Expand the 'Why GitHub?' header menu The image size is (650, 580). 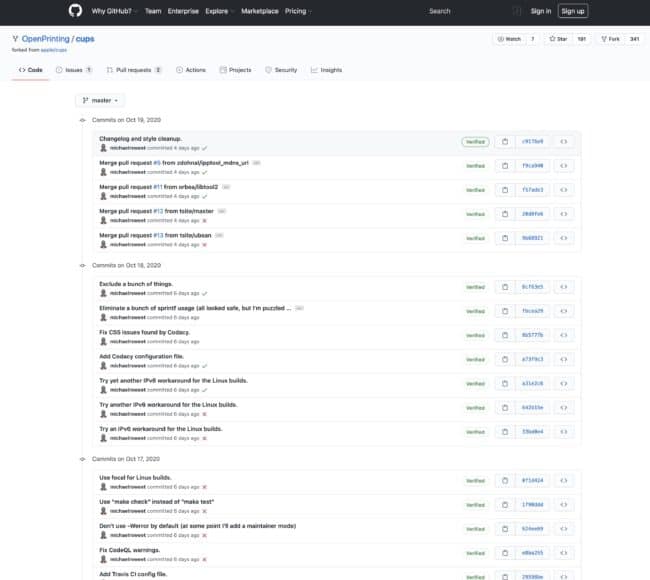point(114,11)
